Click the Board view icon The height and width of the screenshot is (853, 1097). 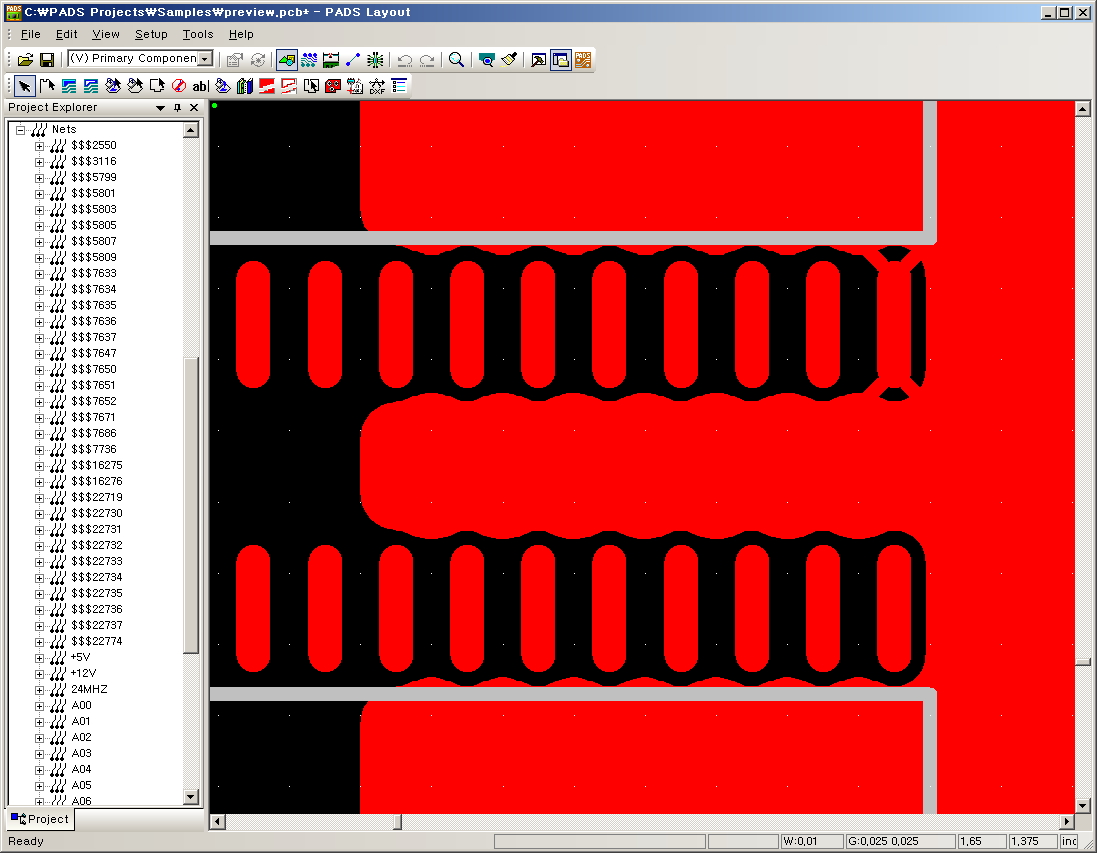[x=486, y=60]
